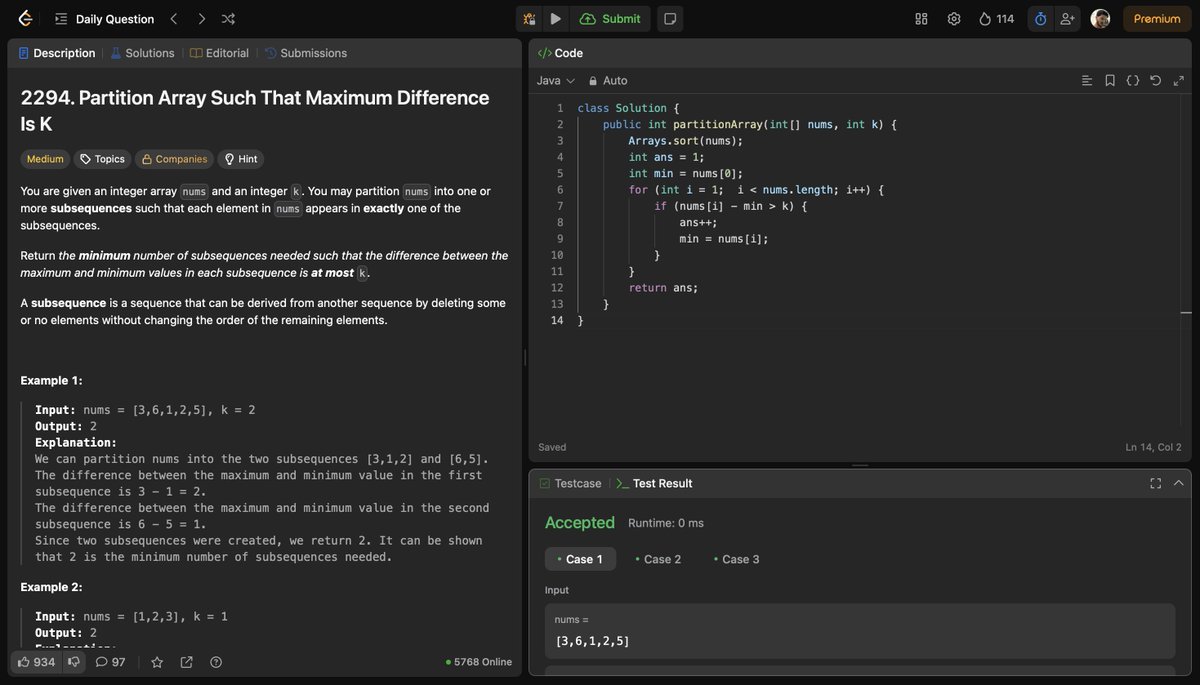Share the problem link icon

pos(186,662)
